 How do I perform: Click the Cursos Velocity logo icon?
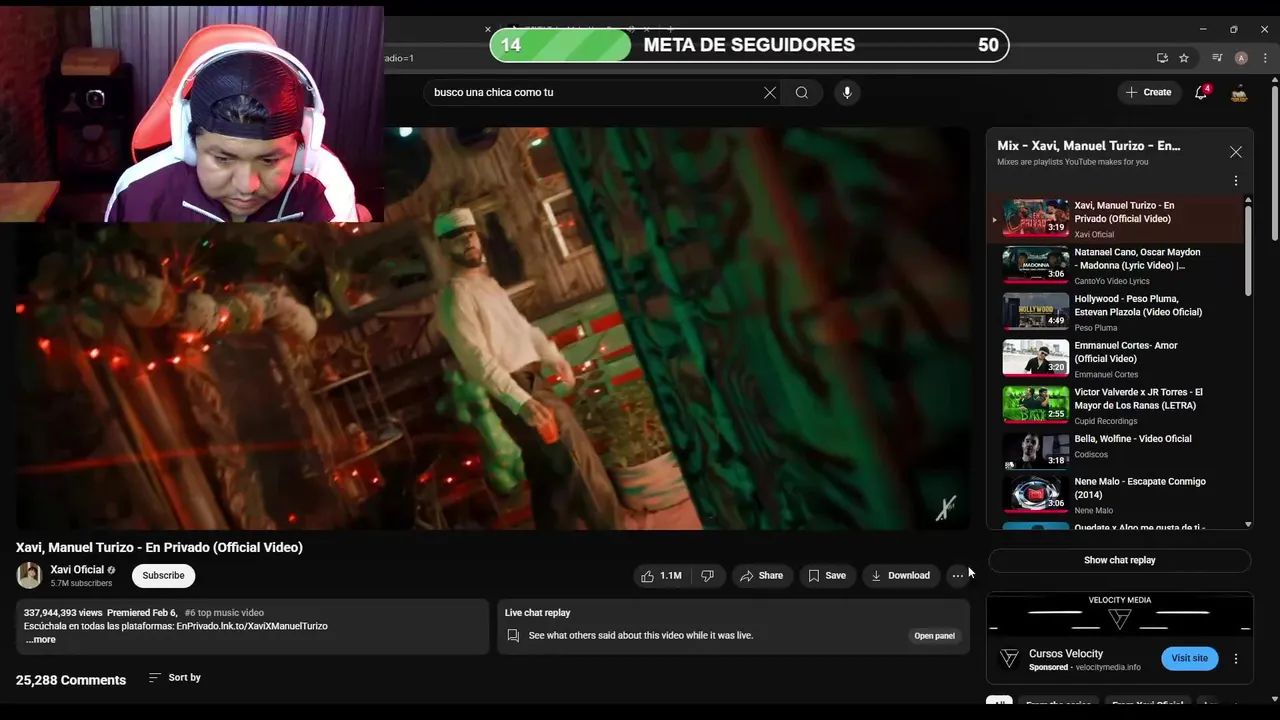(1009, 658)
